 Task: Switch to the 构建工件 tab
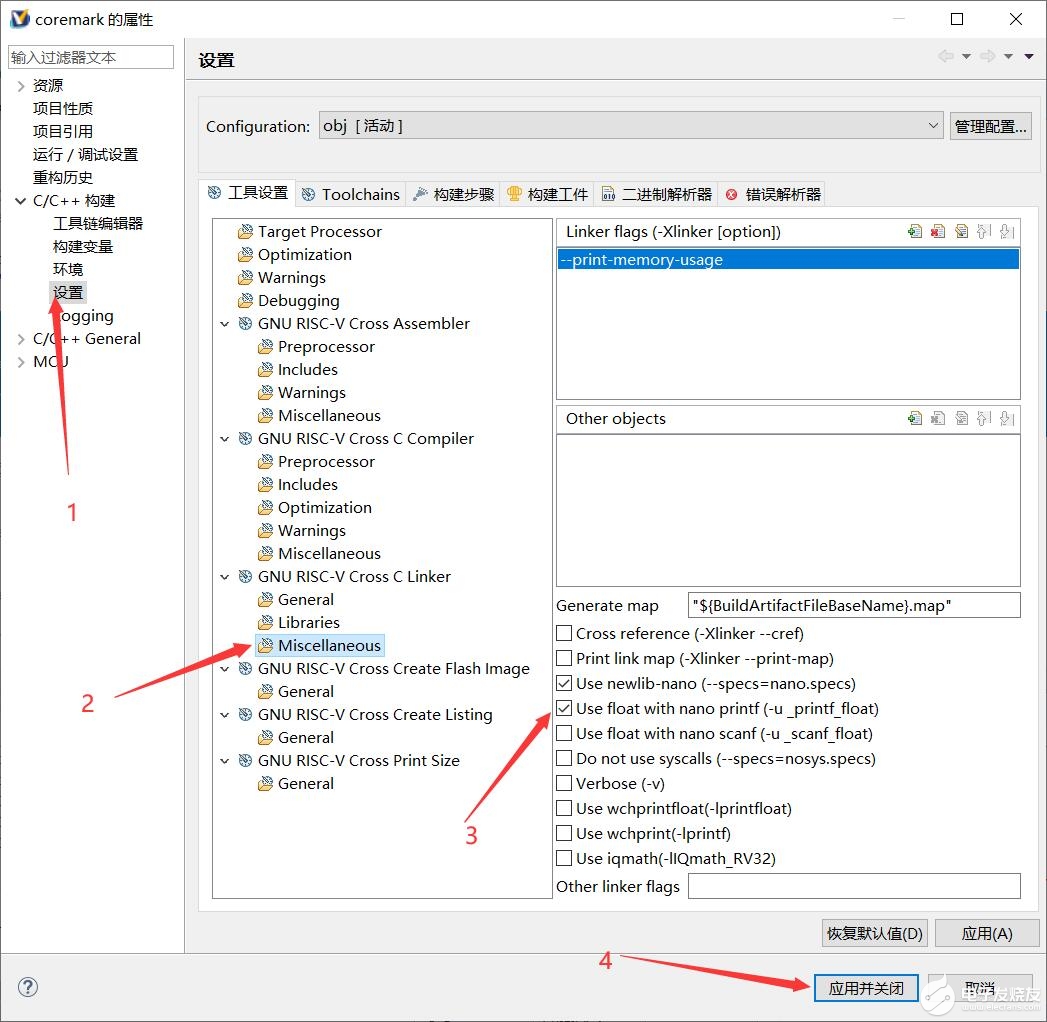pos(548,194)
